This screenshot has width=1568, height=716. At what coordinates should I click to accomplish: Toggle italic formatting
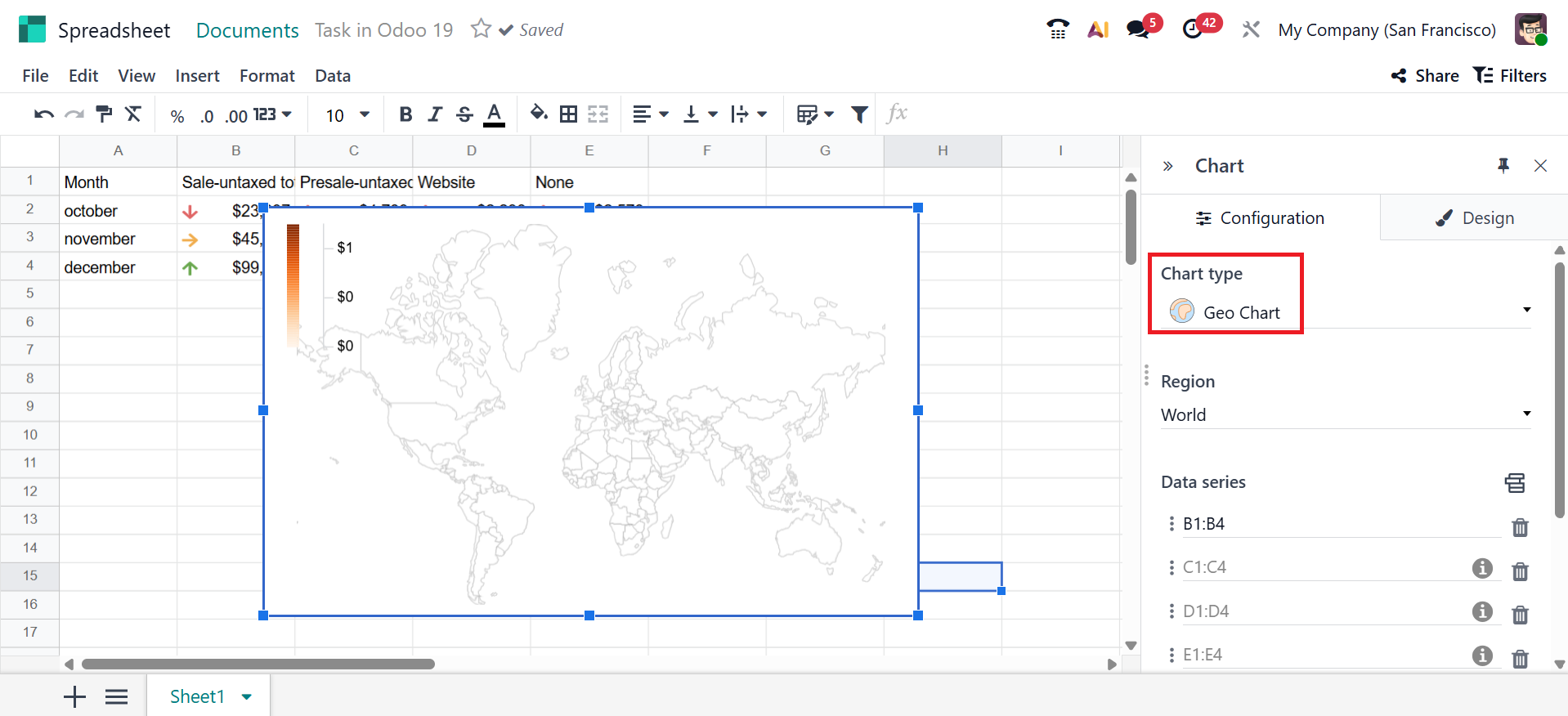tap(435, 114)
